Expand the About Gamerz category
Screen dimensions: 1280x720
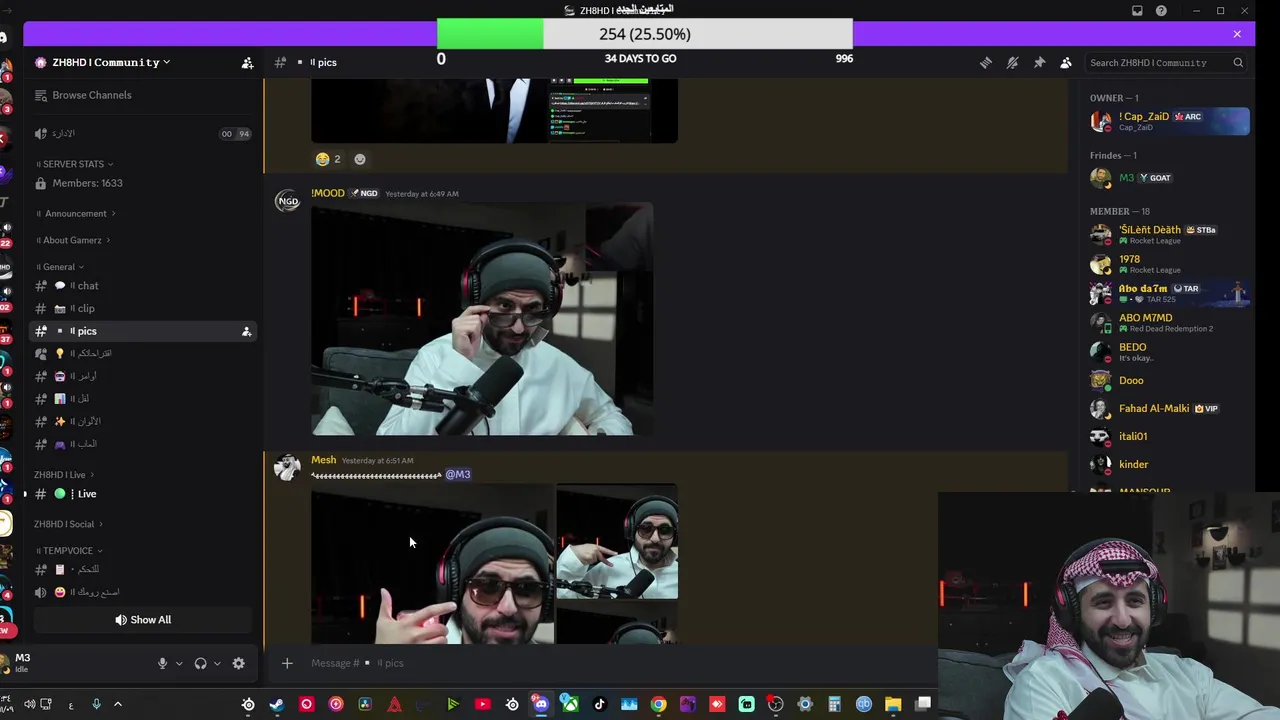click(73, 240)
